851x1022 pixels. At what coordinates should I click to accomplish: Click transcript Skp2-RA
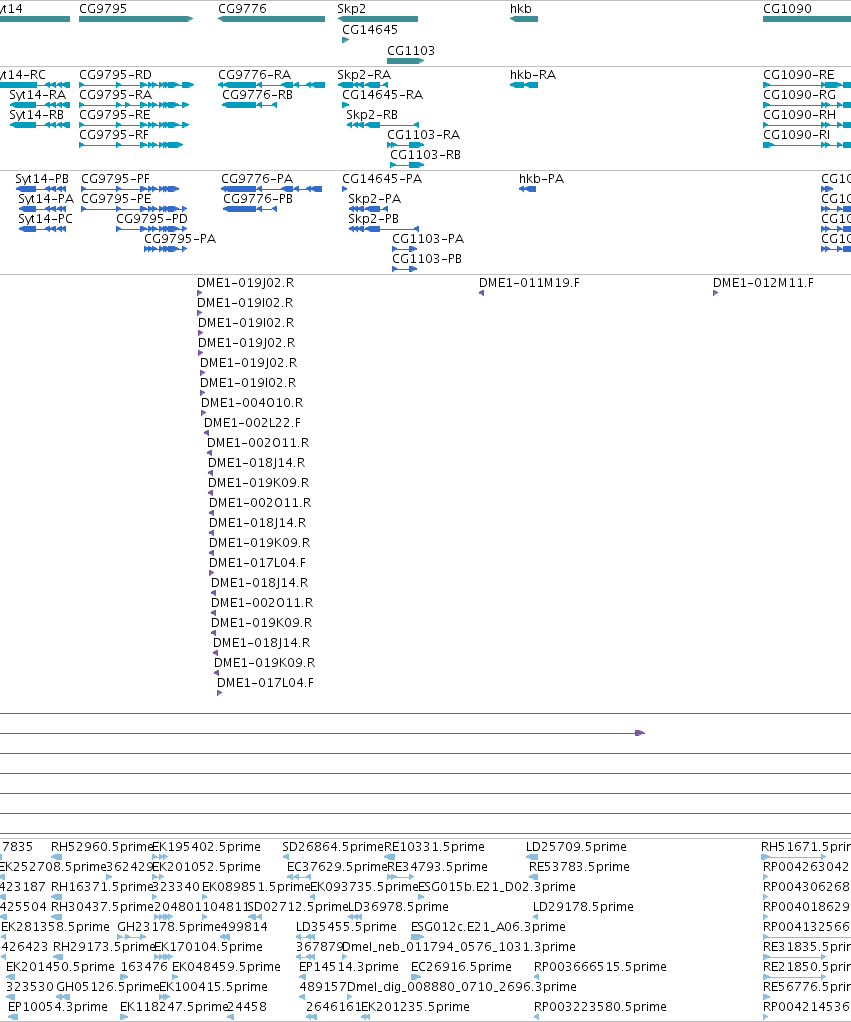(364, 74)
